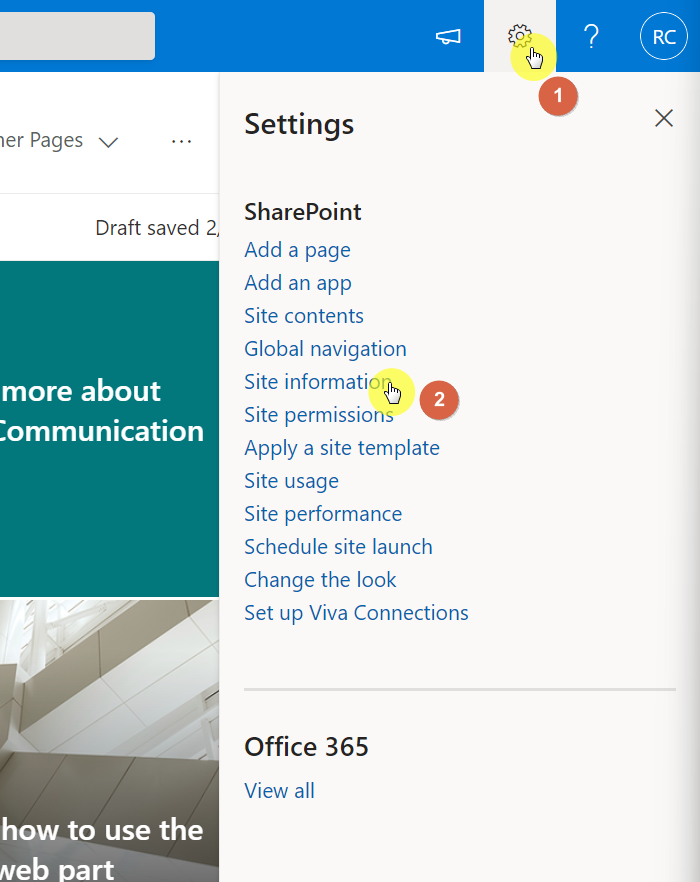Click into the search box
This screenshot has width=700, height=882.
77,36
